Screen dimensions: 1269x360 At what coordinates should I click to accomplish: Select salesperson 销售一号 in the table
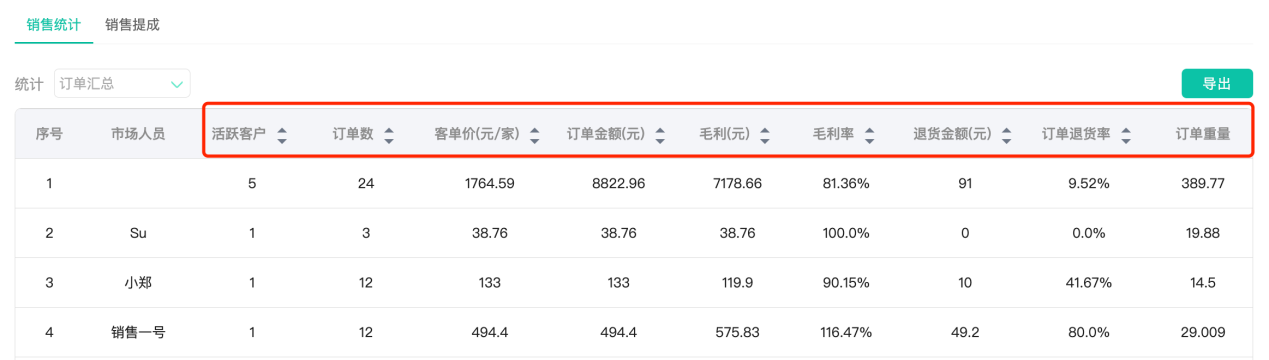point(138,332)
